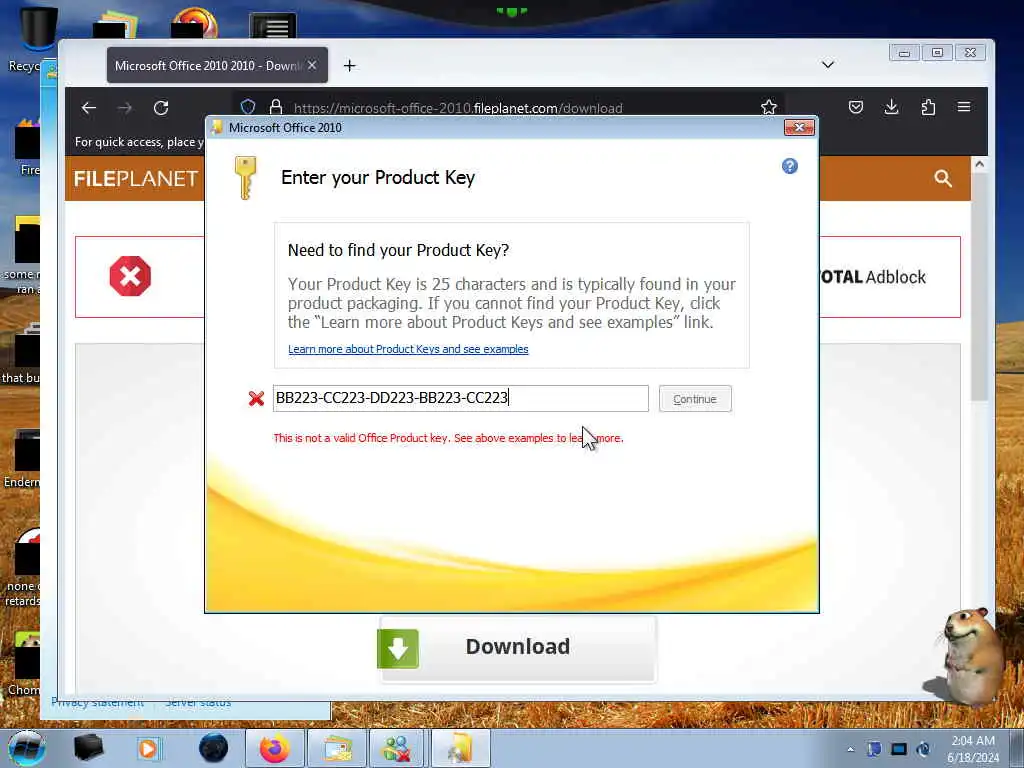
Task: Click the taskbar clock showing 2:04 AM
Action: [x=973, y=749]
